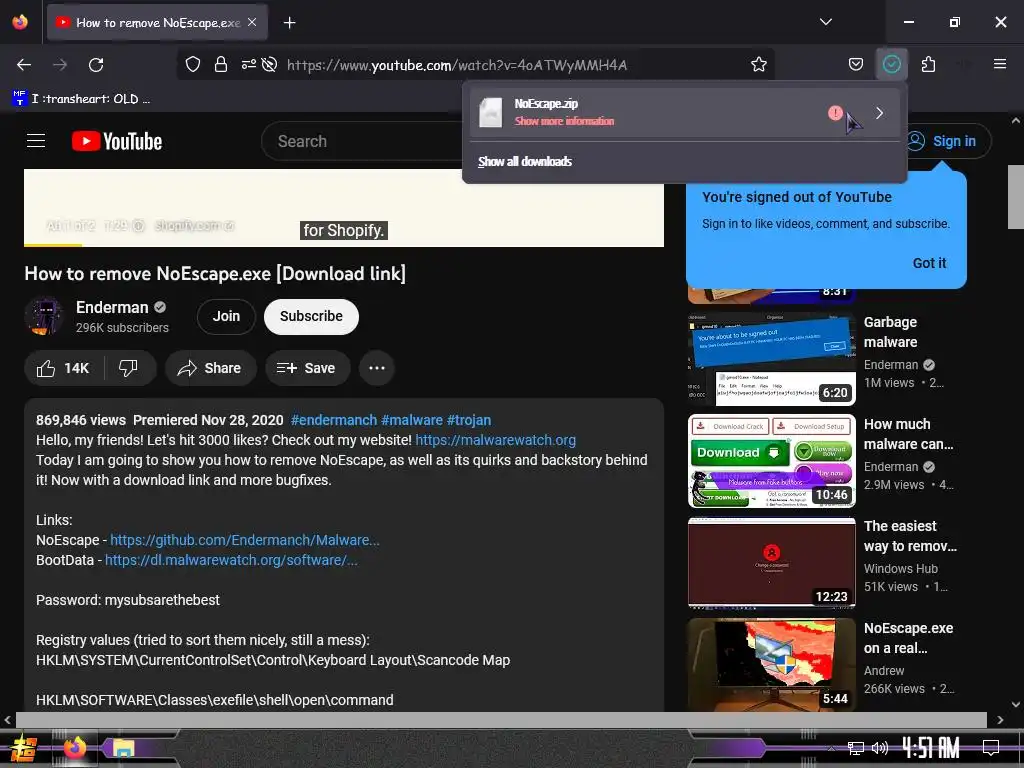Open the tracking protection shield icon
Image resolution: width=1024 pixels, height=768 pixels.
click(x=193, y=65)
